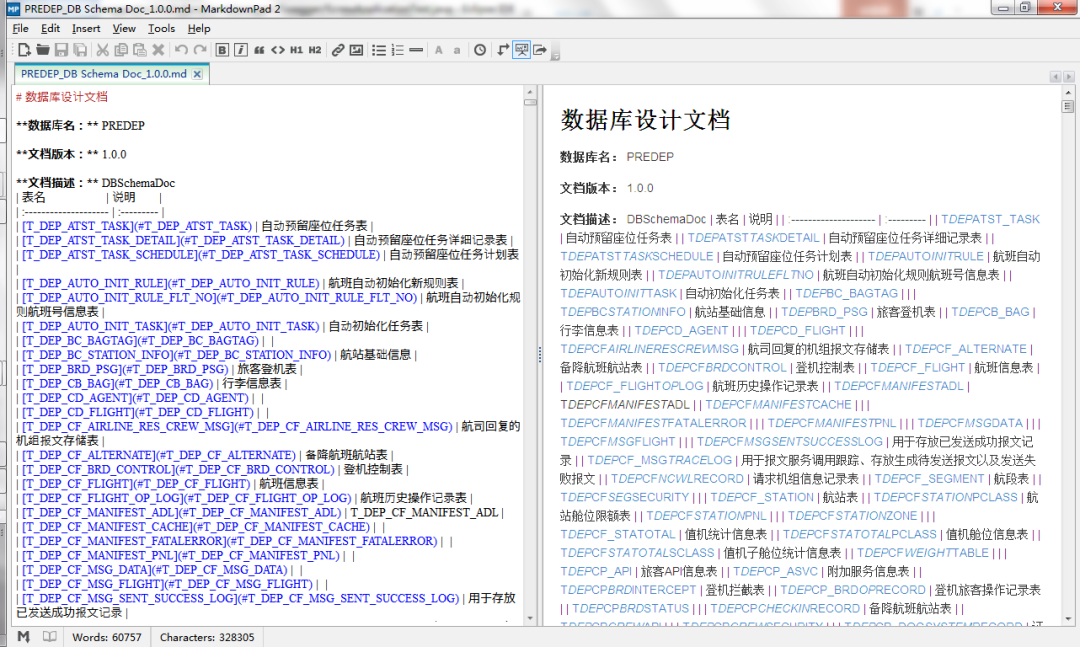The width and height of the screenshot is (1080, 647).
Task: Select the PREDEP_DB Schema Doc tab
Action: [104, 73]
